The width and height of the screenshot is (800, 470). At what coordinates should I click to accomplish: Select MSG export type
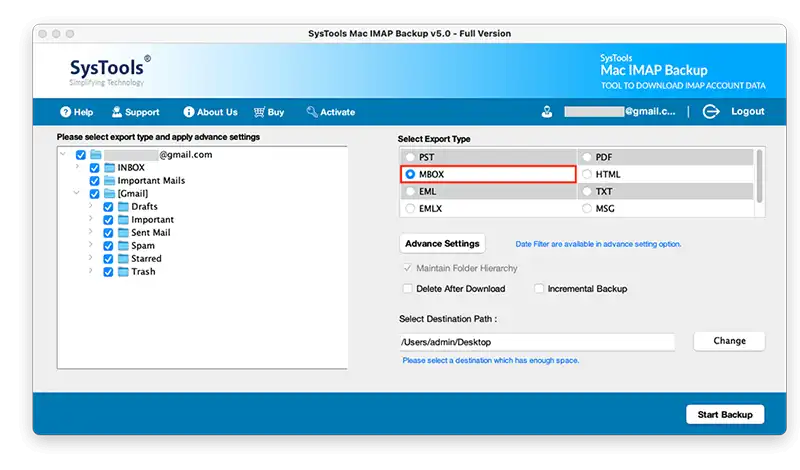587,208
